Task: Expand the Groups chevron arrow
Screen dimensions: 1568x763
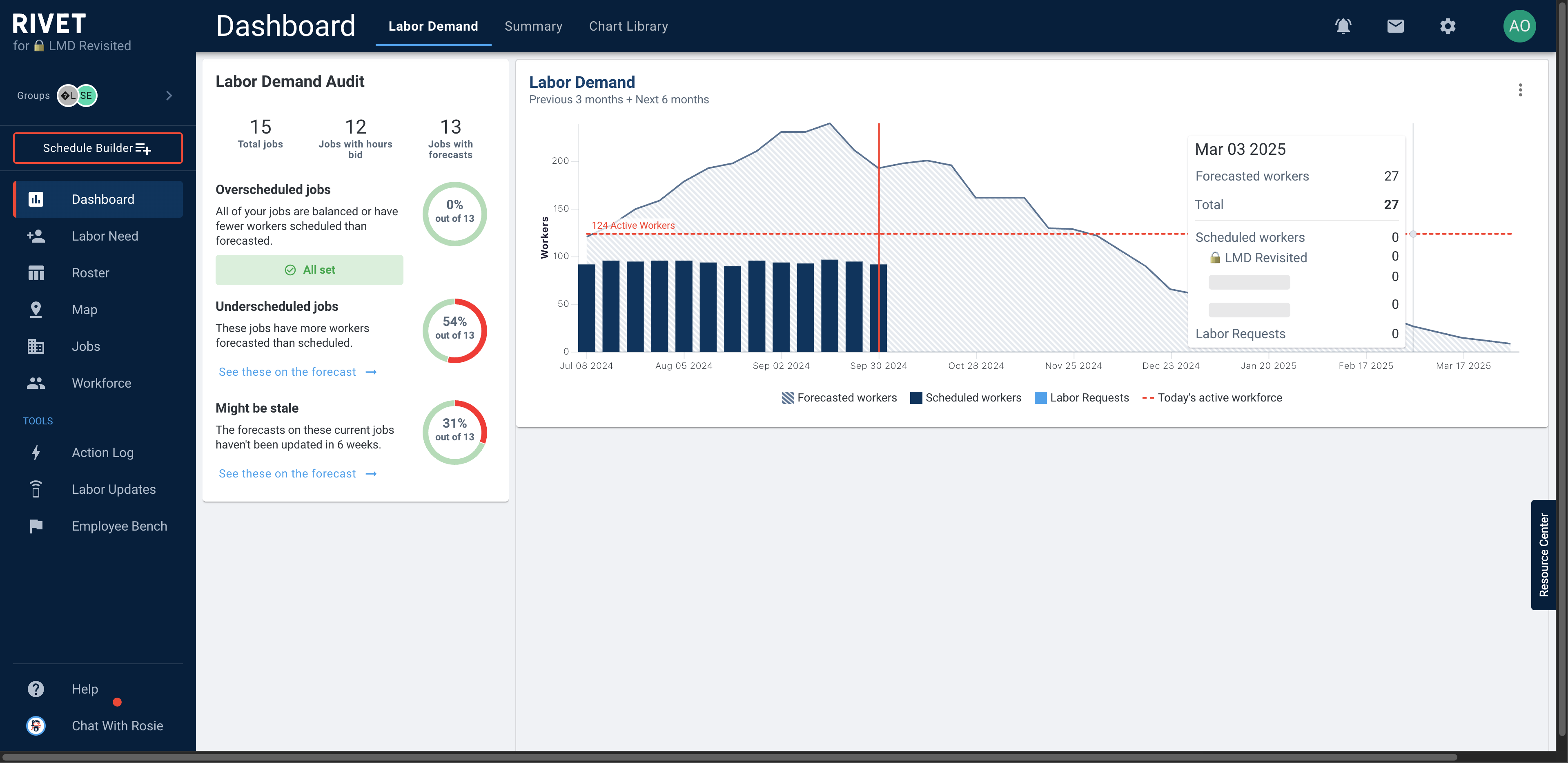Action: (169, 96)
